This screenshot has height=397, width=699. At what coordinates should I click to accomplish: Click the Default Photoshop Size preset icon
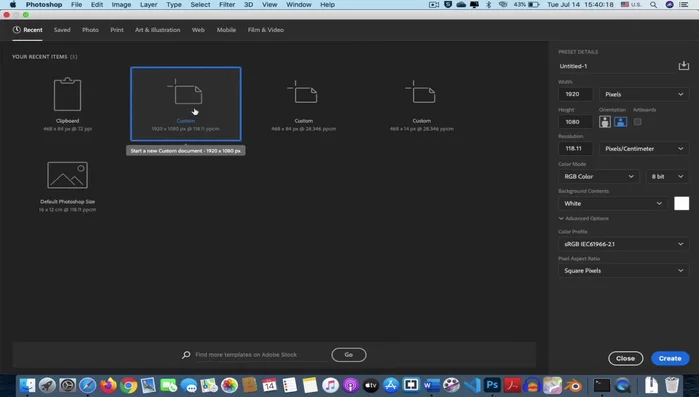point(67,175)
